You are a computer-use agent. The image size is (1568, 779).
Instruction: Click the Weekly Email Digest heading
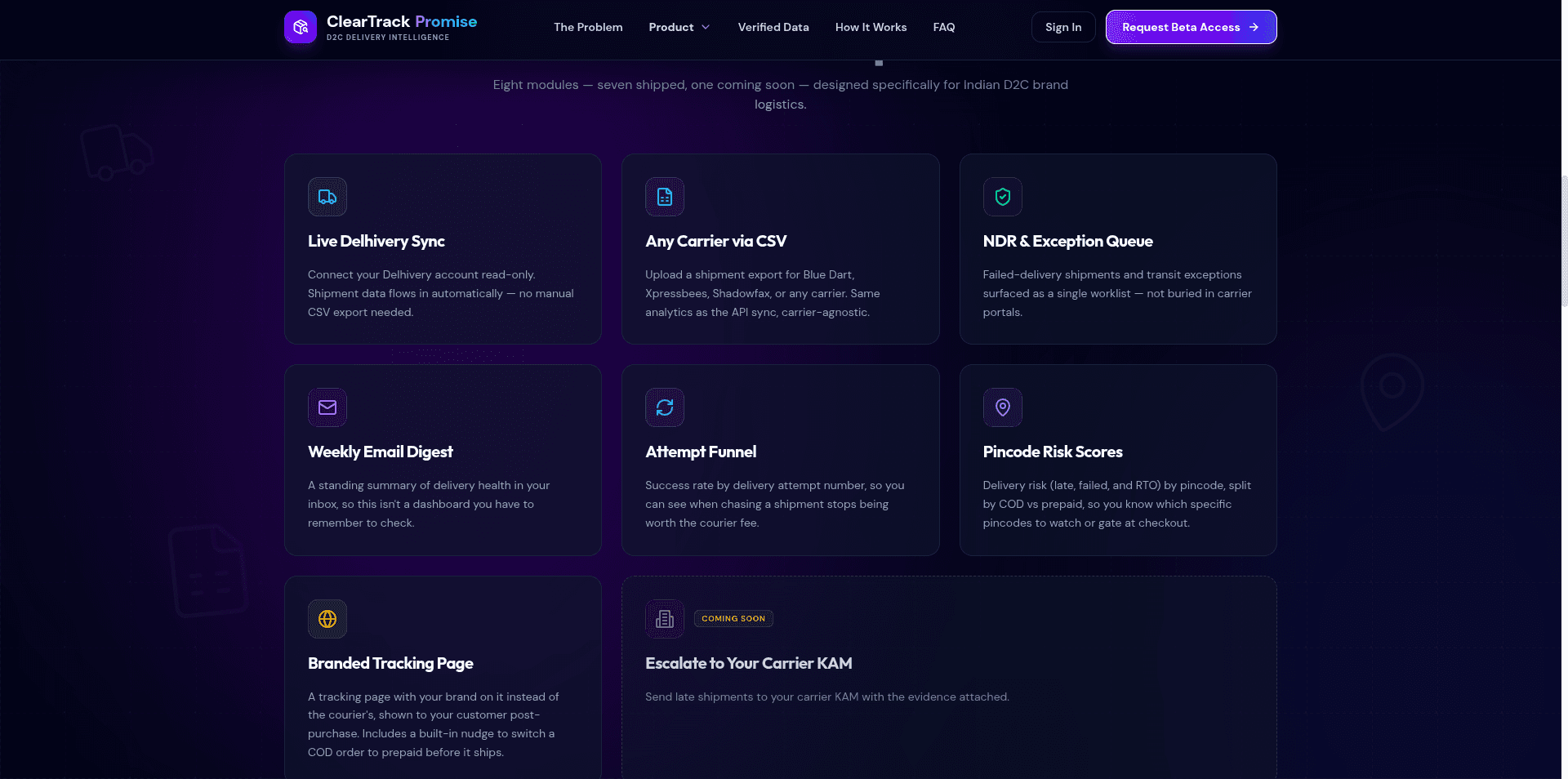click(381, 452)
